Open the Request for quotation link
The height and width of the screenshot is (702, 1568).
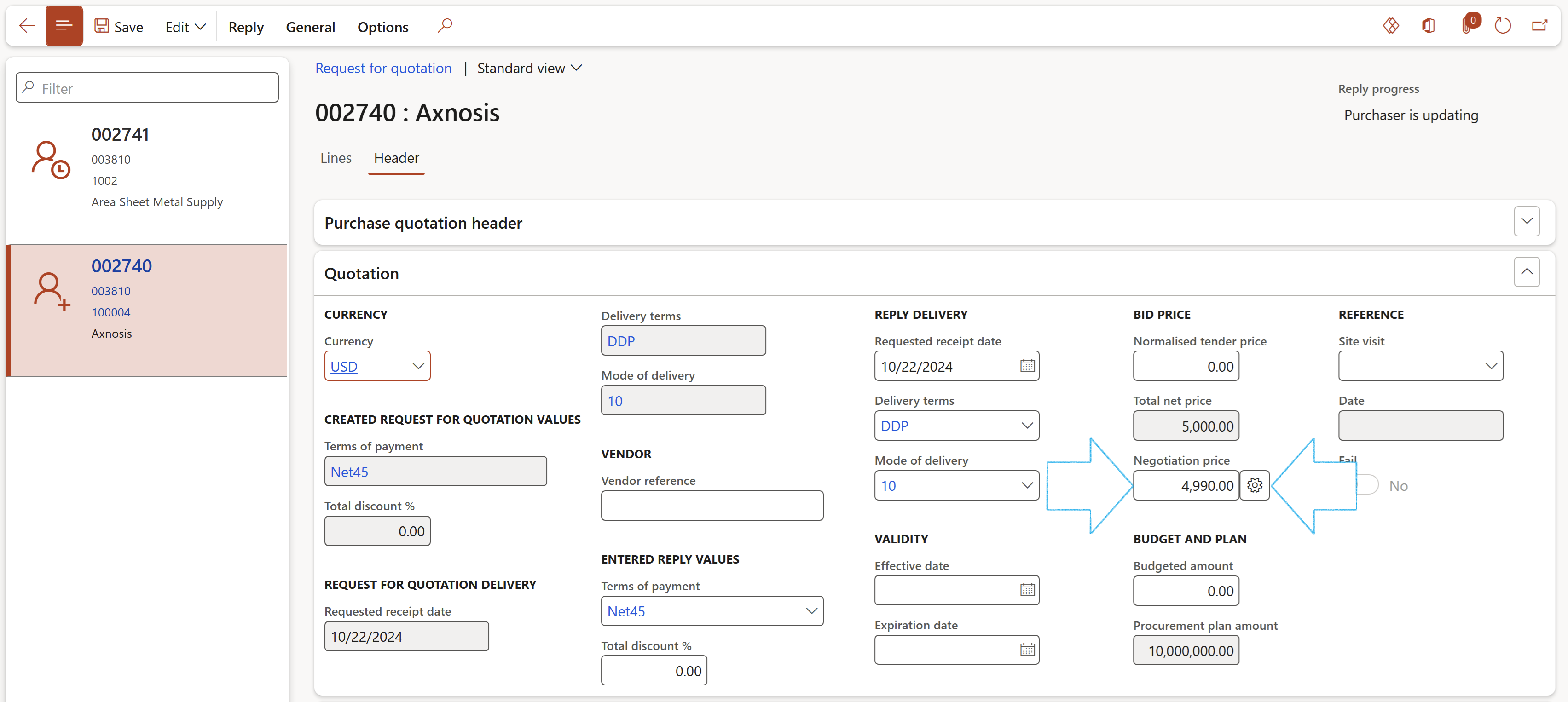(383, 68)
